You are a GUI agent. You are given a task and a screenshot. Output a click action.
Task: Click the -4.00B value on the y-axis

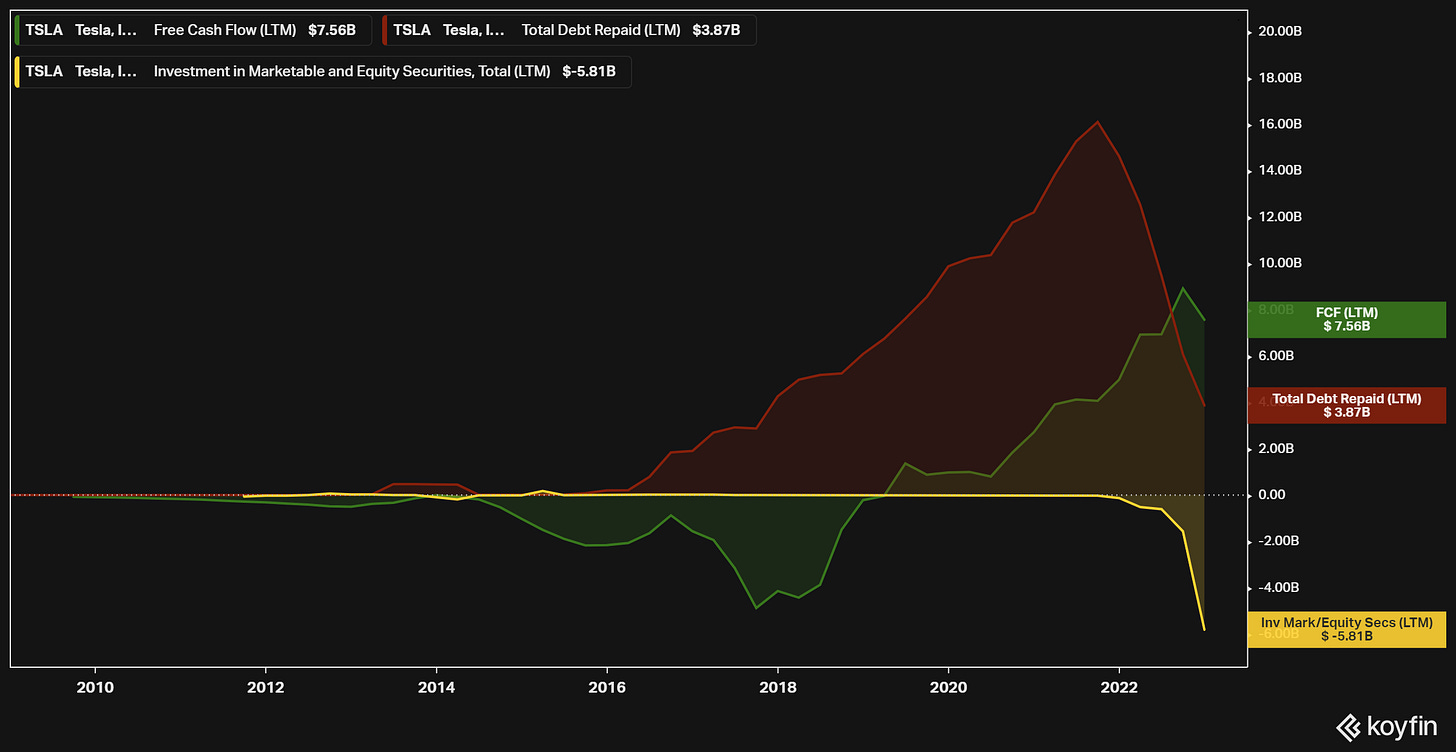pyautogui.click(x=1279, y=587)
